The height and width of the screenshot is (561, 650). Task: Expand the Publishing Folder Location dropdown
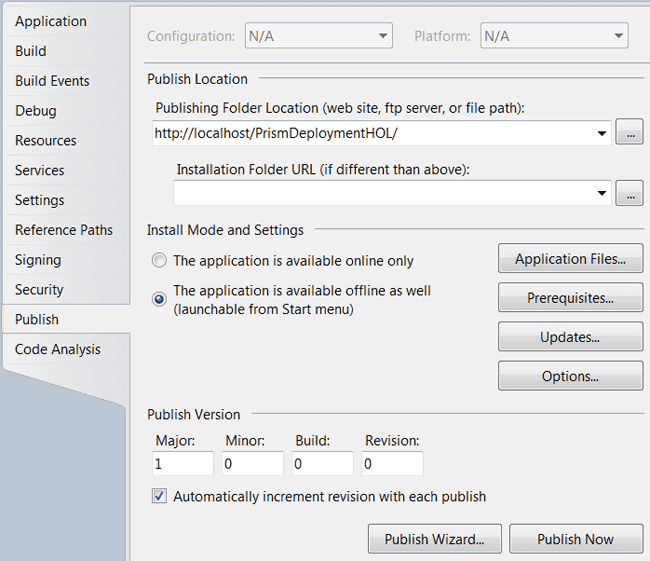[x=602, y=133]
